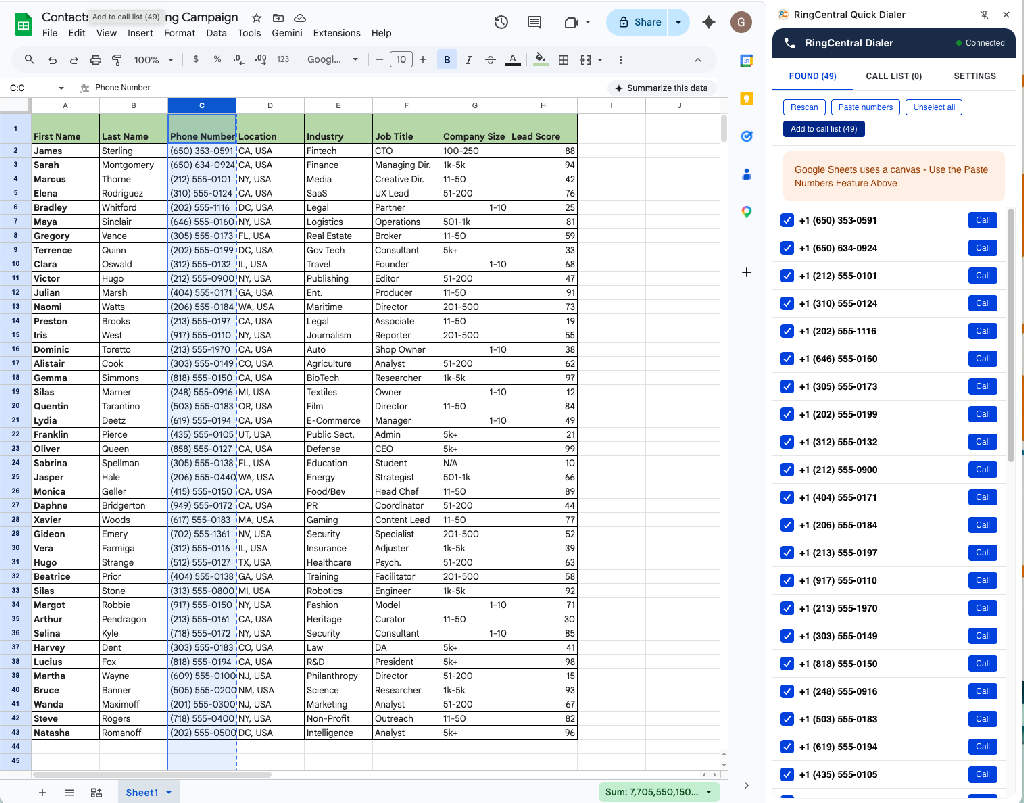The image size is (1024, 803).
Task: Click the Rescan button
Action: pos(804,107)
